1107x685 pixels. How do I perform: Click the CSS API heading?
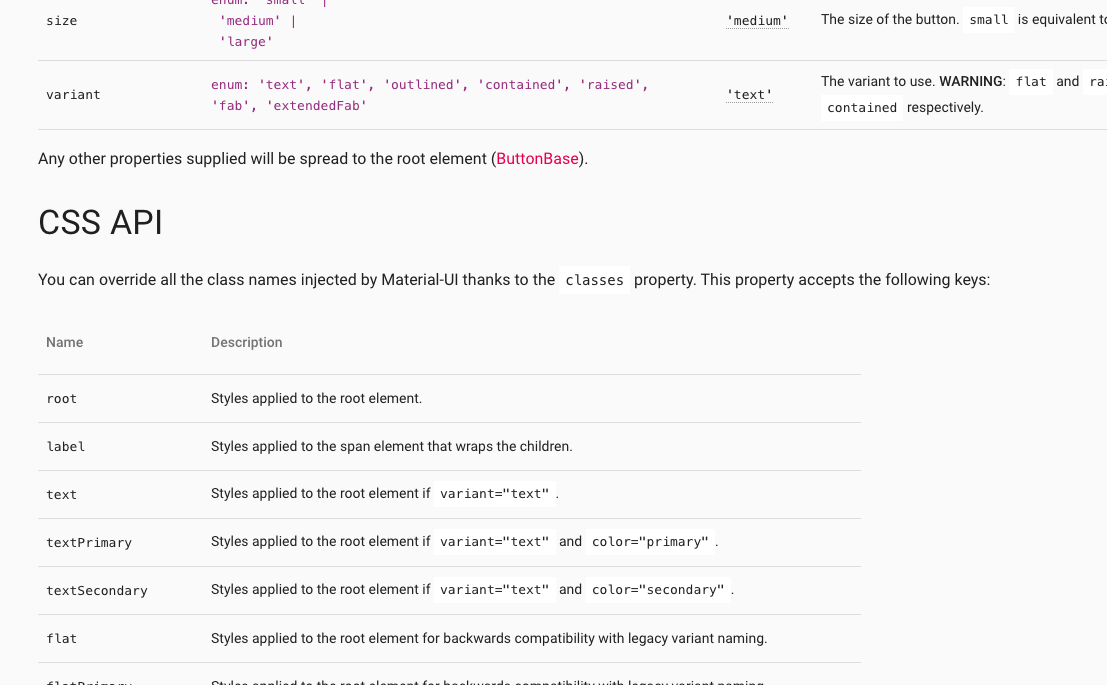click(x=100, y=222)
